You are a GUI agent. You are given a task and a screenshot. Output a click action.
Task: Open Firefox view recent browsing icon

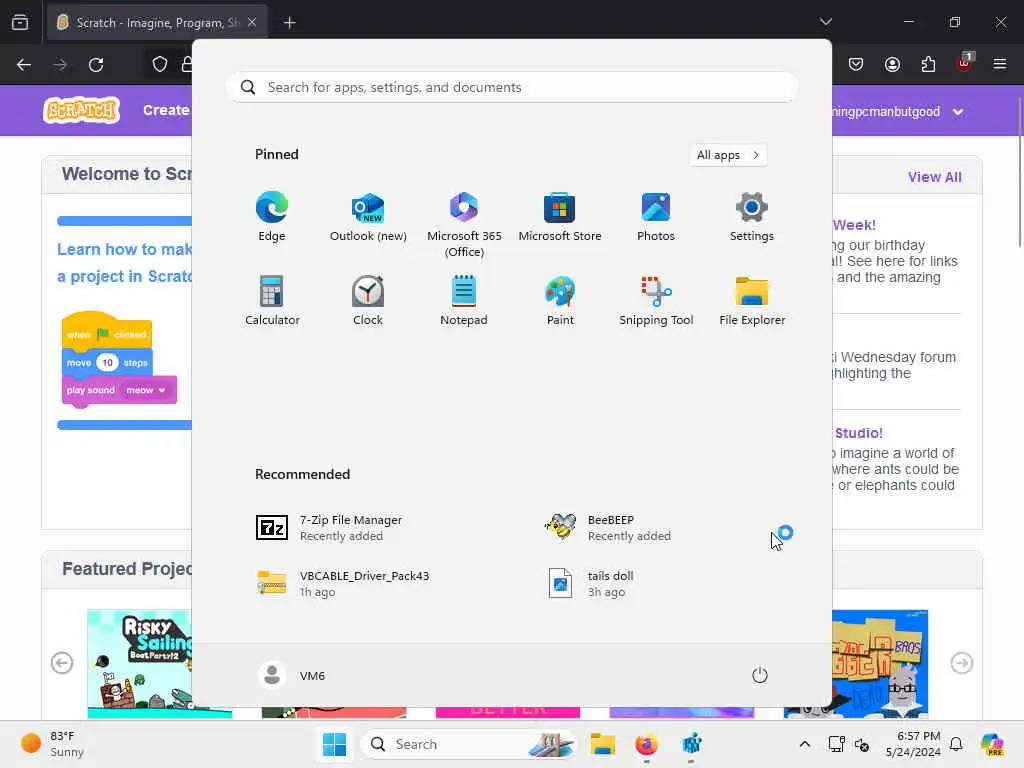pyautogui.click(x=20, y=23)
